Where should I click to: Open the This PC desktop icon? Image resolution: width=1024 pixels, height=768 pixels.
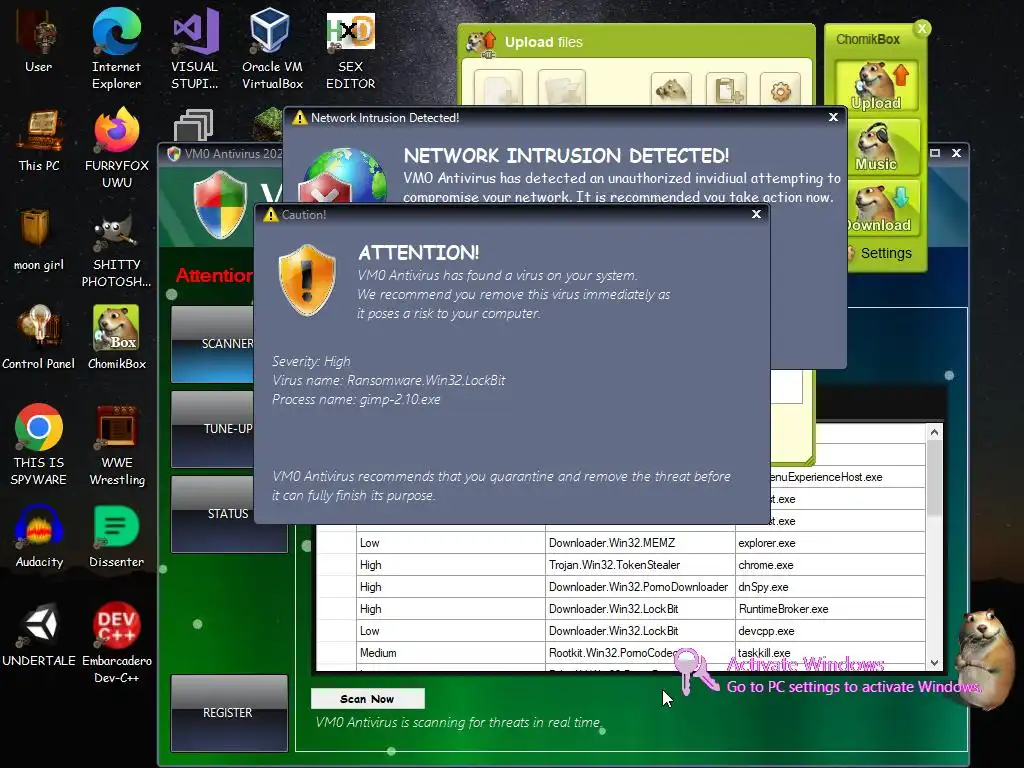pos(39,140)
